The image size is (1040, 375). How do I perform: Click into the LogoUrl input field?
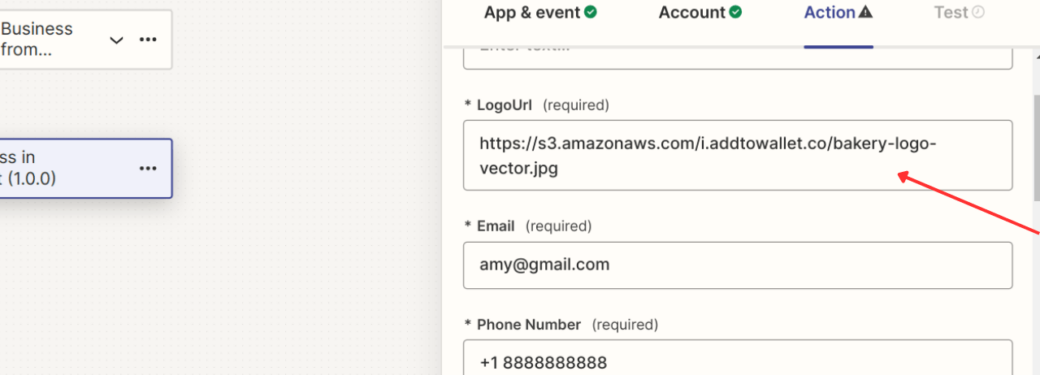pos(738,155)
